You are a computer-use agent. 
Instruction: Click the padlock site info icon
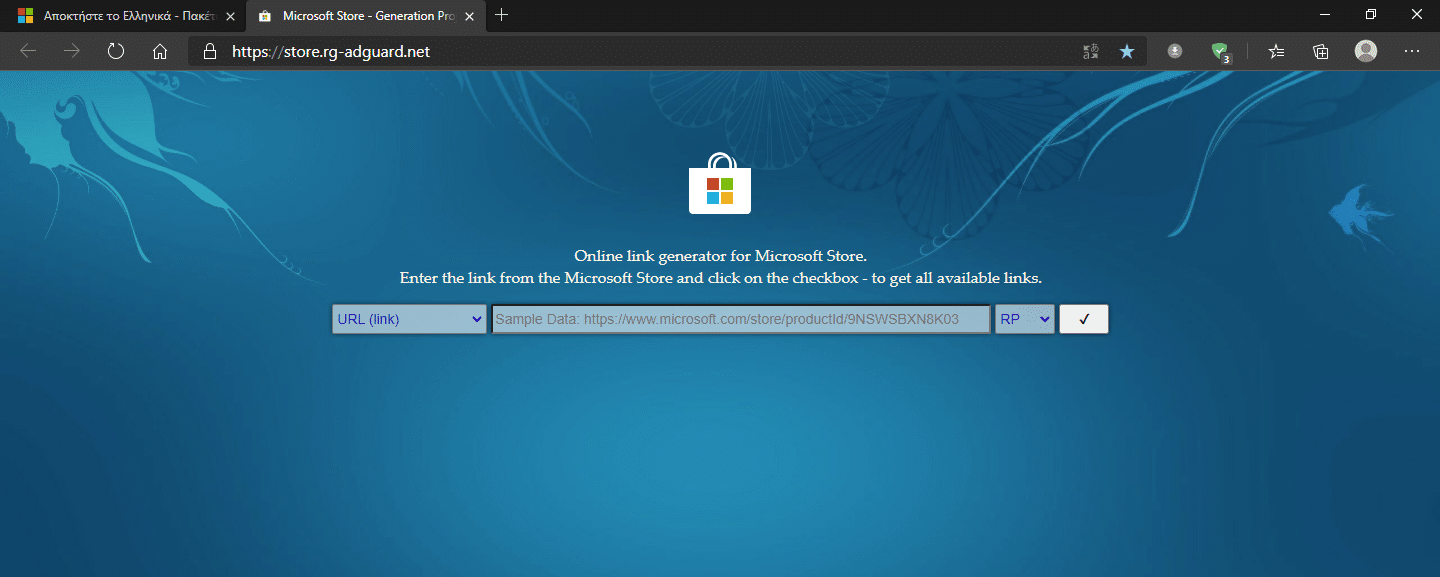click(x=209, y=51)
